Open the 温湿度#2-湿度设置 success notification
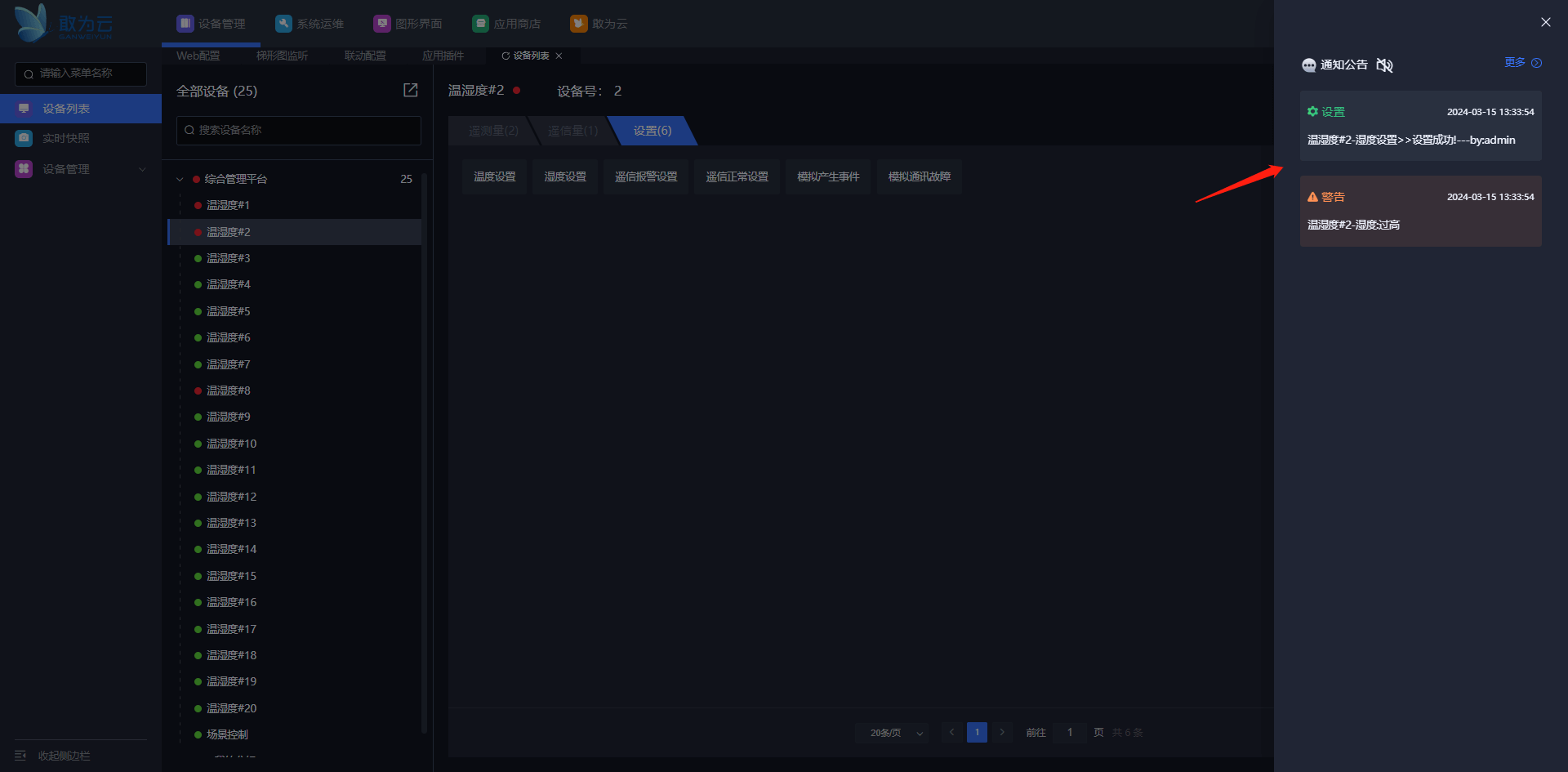 coord(1421,126)
